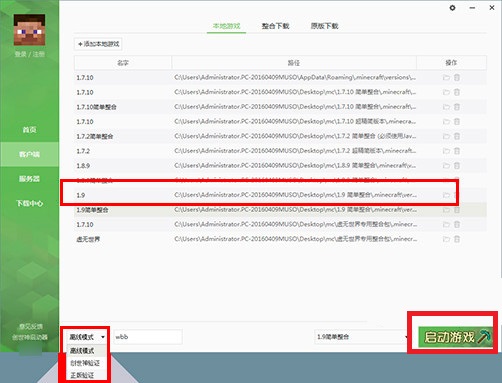The width and height of the screenshot is (502, 383).
Task: Click the 名字 column header
Action: tap(123, 63)
